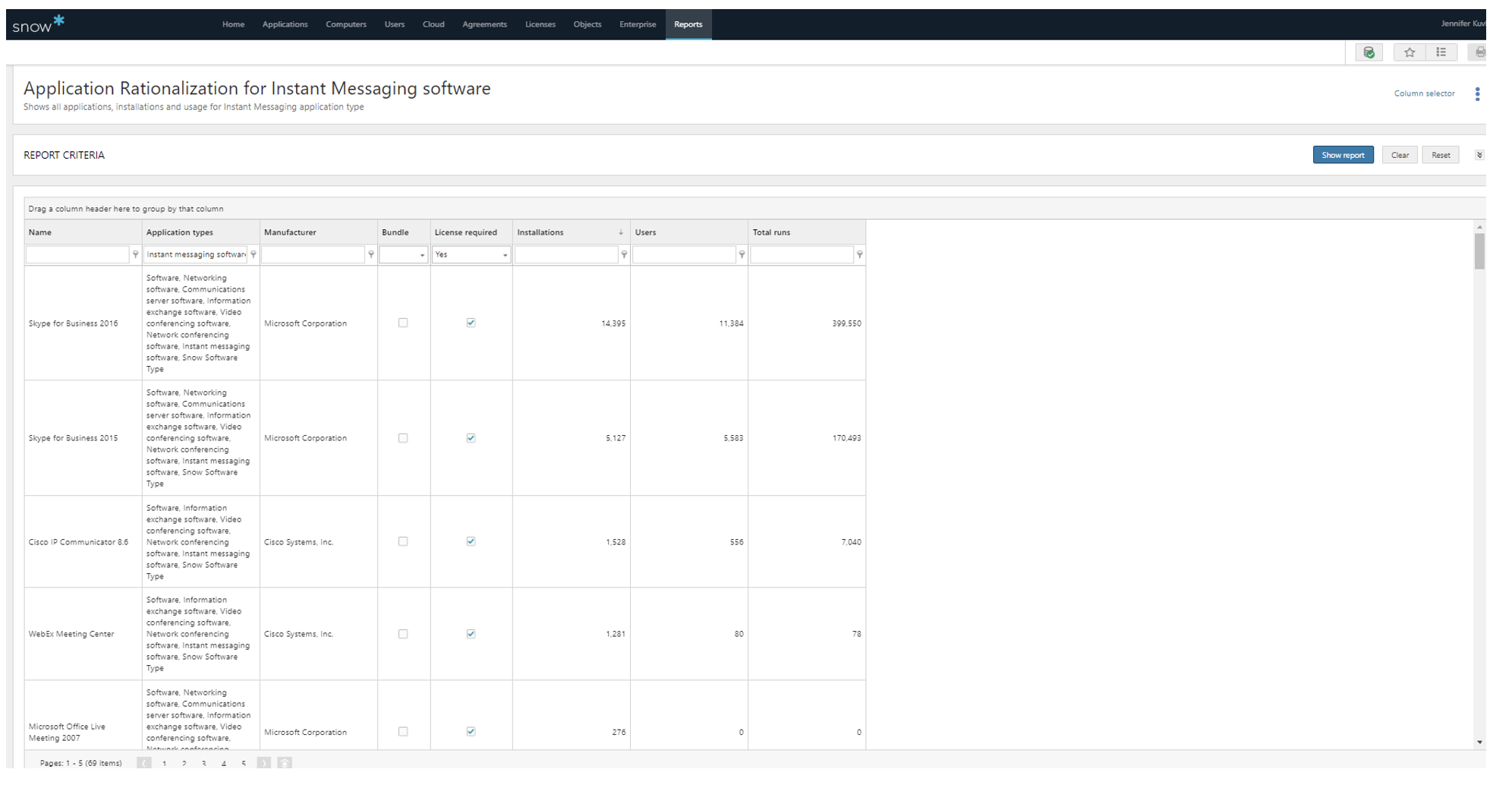This screenshot has width=1512, height=785.
Task: Open the License required filter dropdown
Action: [x=505, y=255]
